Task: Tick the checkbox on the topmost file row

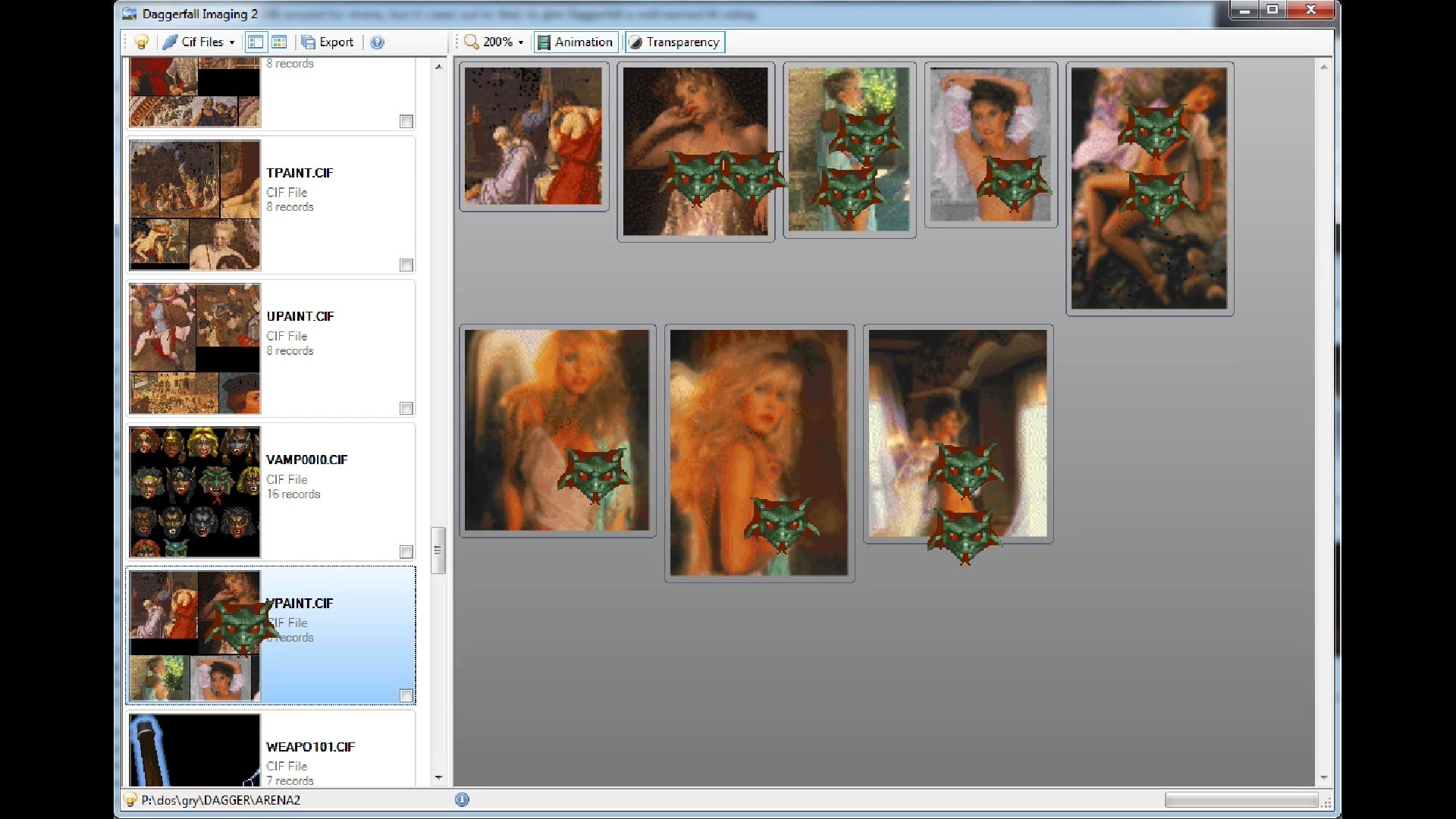Action: (406, 121)
